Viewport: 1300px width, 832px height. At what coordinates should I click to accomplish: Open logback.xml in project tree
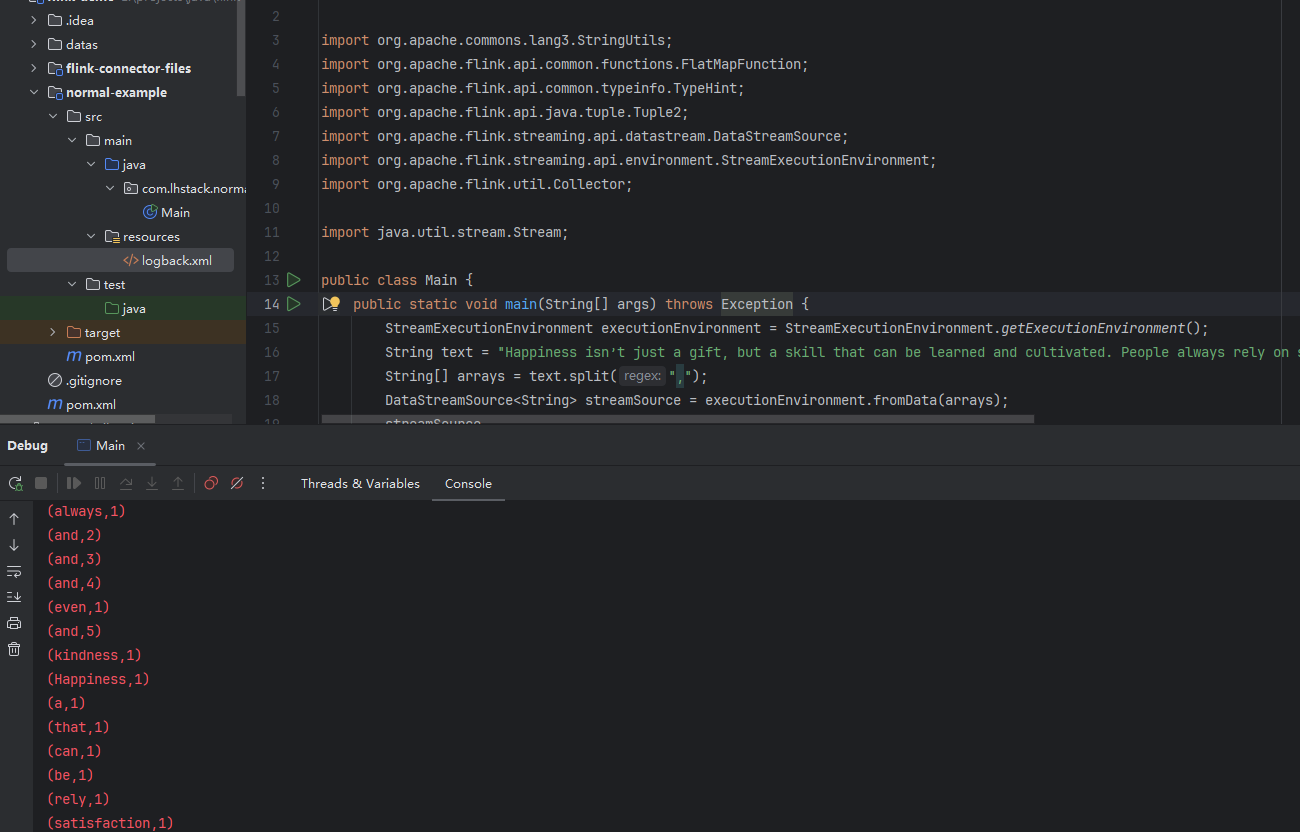coord(176,260)
